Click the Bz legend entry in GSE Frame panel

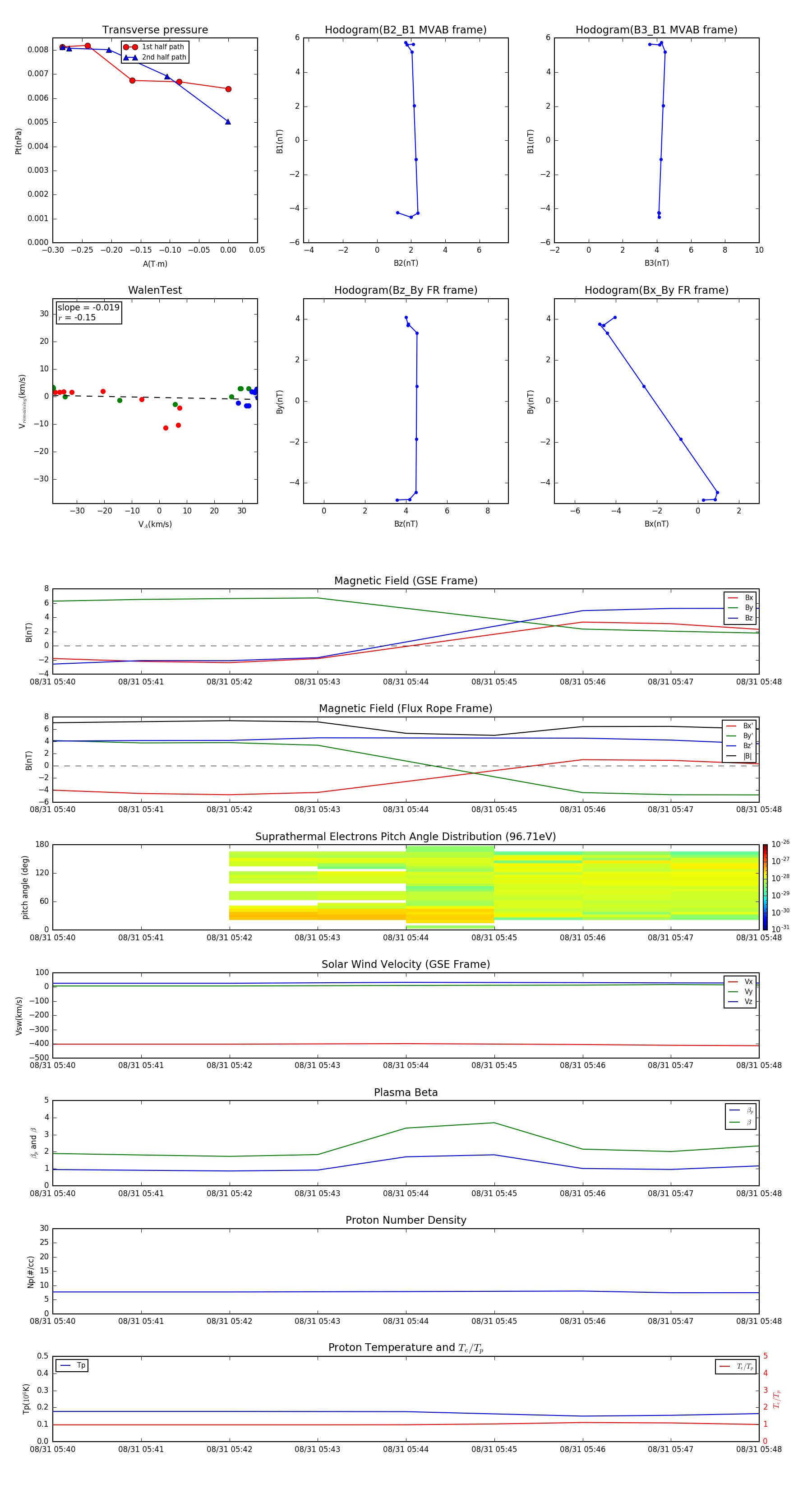[x=740, y=618]
